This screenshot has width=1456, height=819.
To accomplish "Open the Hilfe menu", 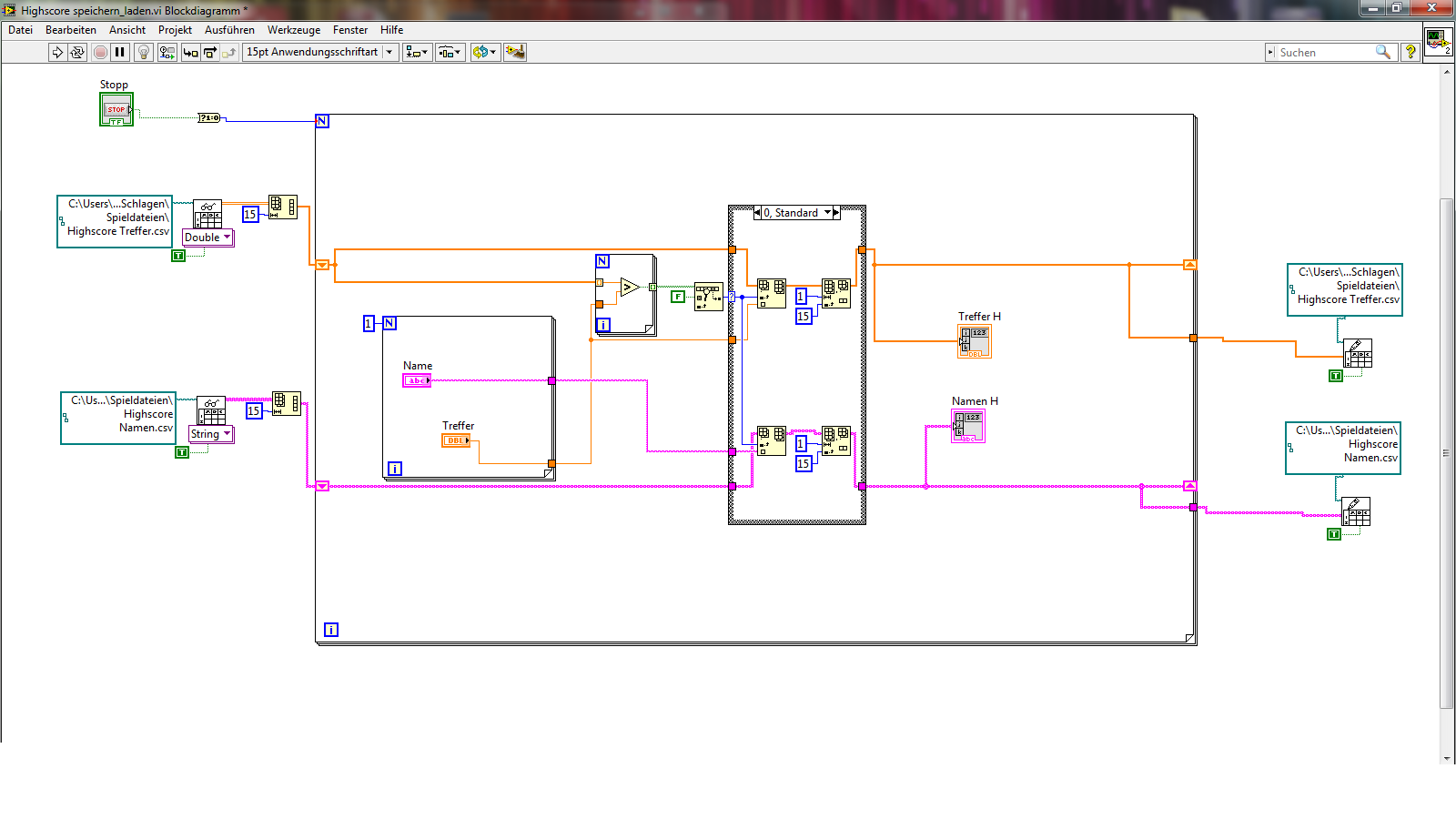I will point(392,30).
